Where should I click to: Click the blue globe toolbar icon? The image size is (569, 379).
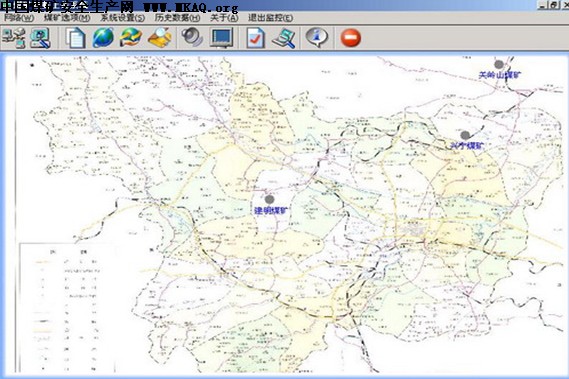pos(103,38)
